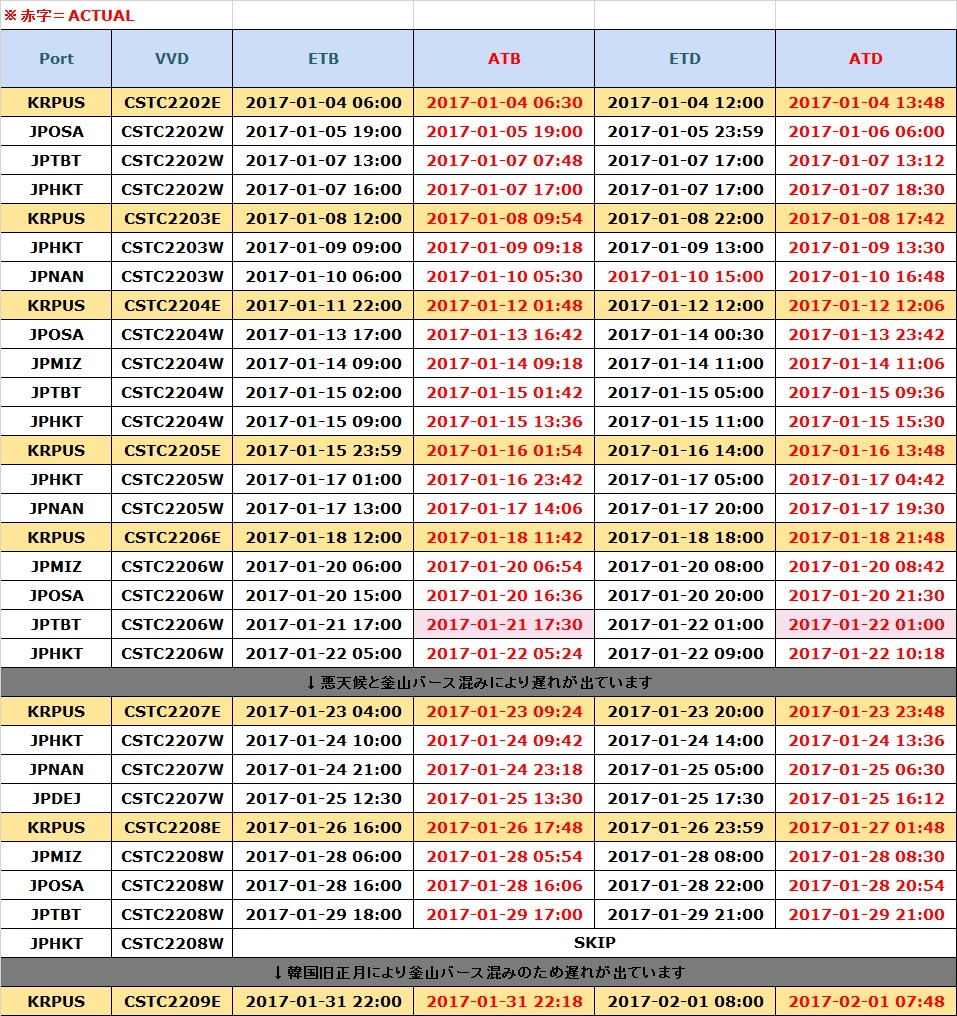Select ETD value 2017-01-05 23:59
957x1016 pixels.
point(685,132)
